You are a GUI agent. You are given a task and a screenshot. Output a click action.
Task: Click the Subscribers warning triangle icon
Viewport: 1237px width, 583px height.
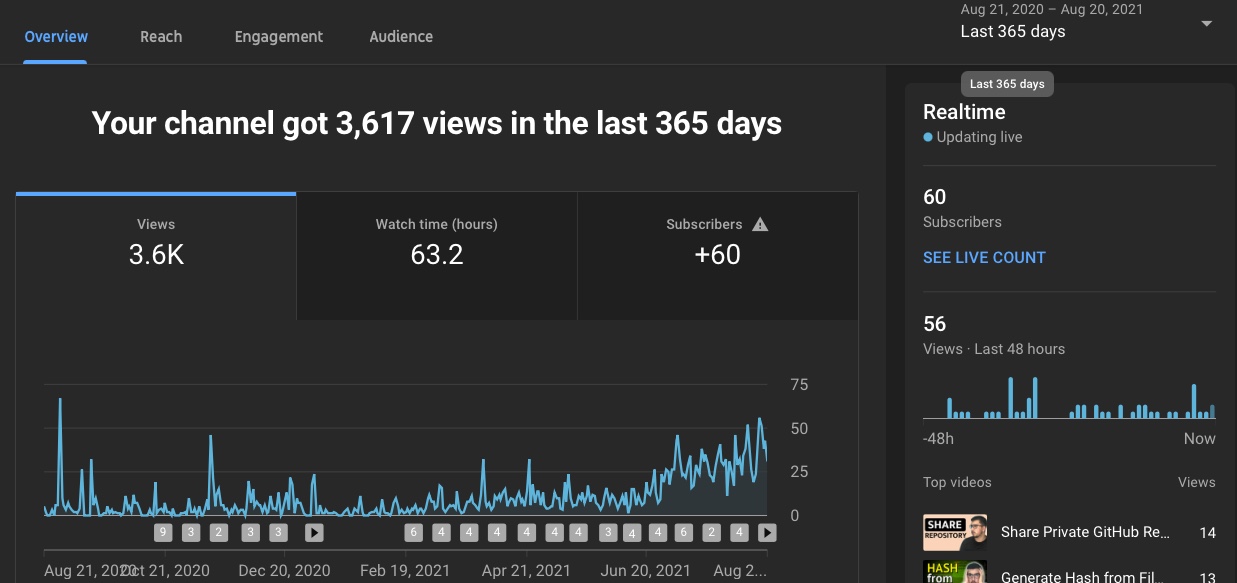click(760, 224)
